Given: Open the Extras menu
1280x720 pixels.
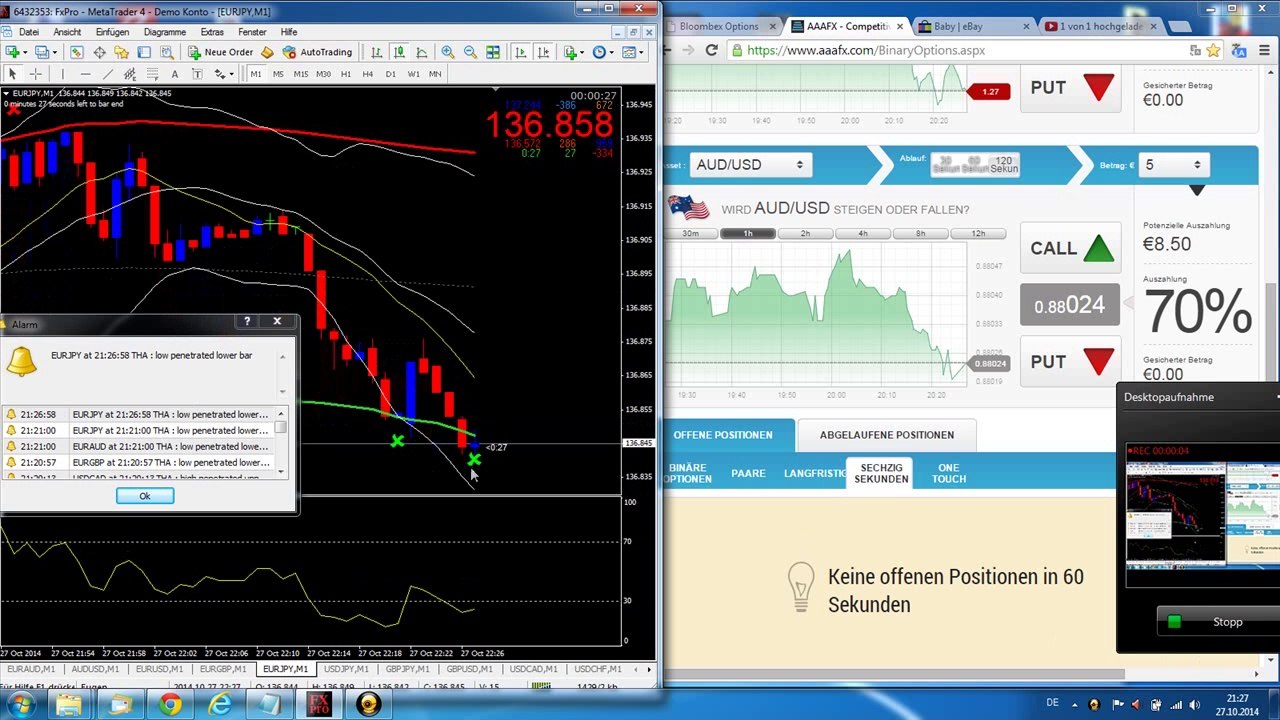Looking at the screenshot, I should (212, 32).
